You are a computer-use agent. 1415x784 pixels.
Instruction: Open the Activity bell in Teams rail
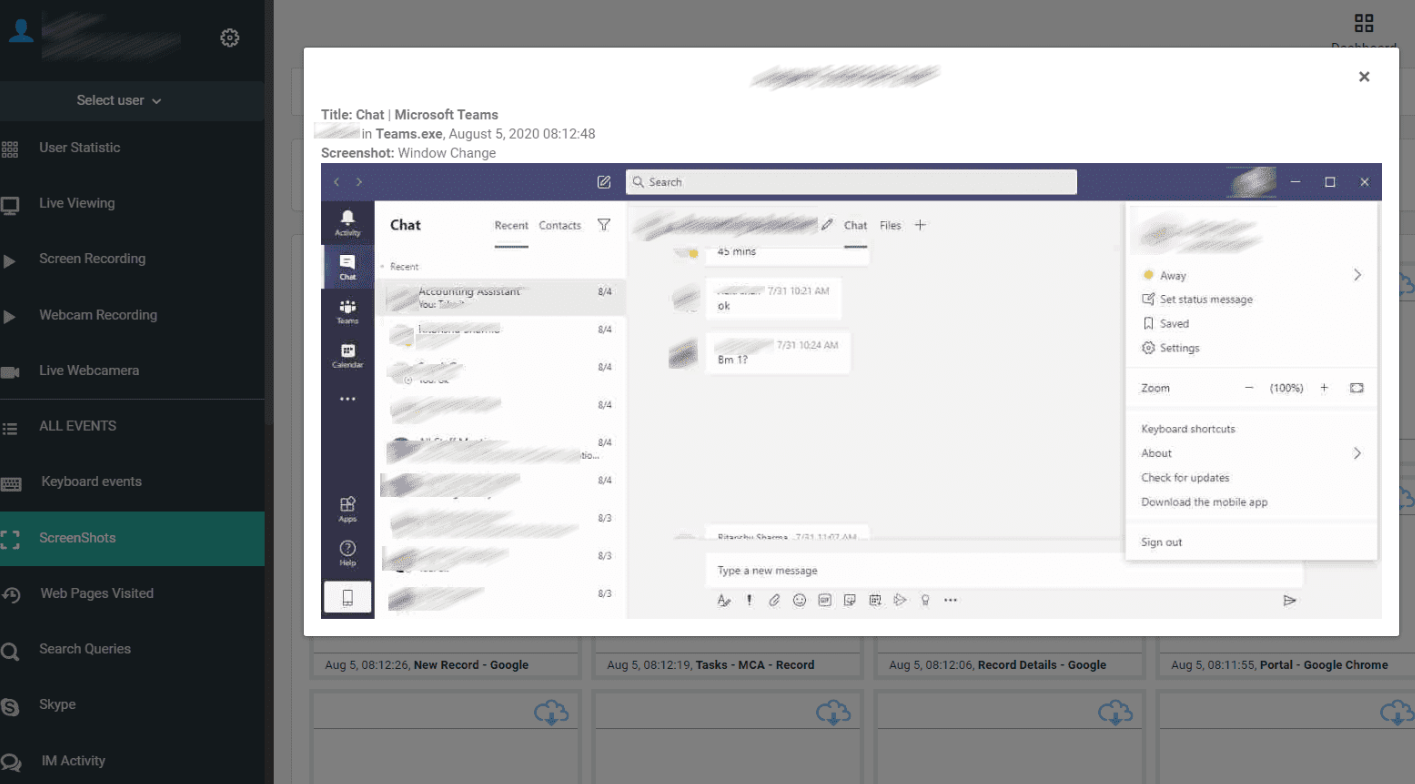click(347, 218)
